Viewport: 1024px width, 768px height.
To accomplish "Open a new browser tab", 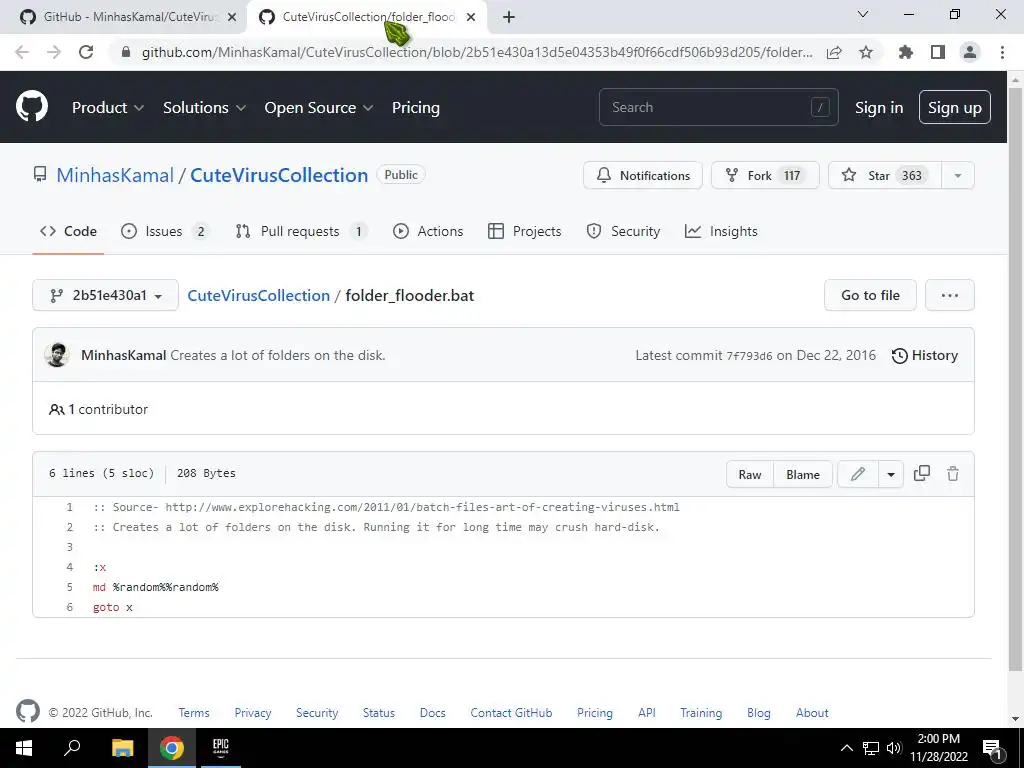I will coord(509,17).
